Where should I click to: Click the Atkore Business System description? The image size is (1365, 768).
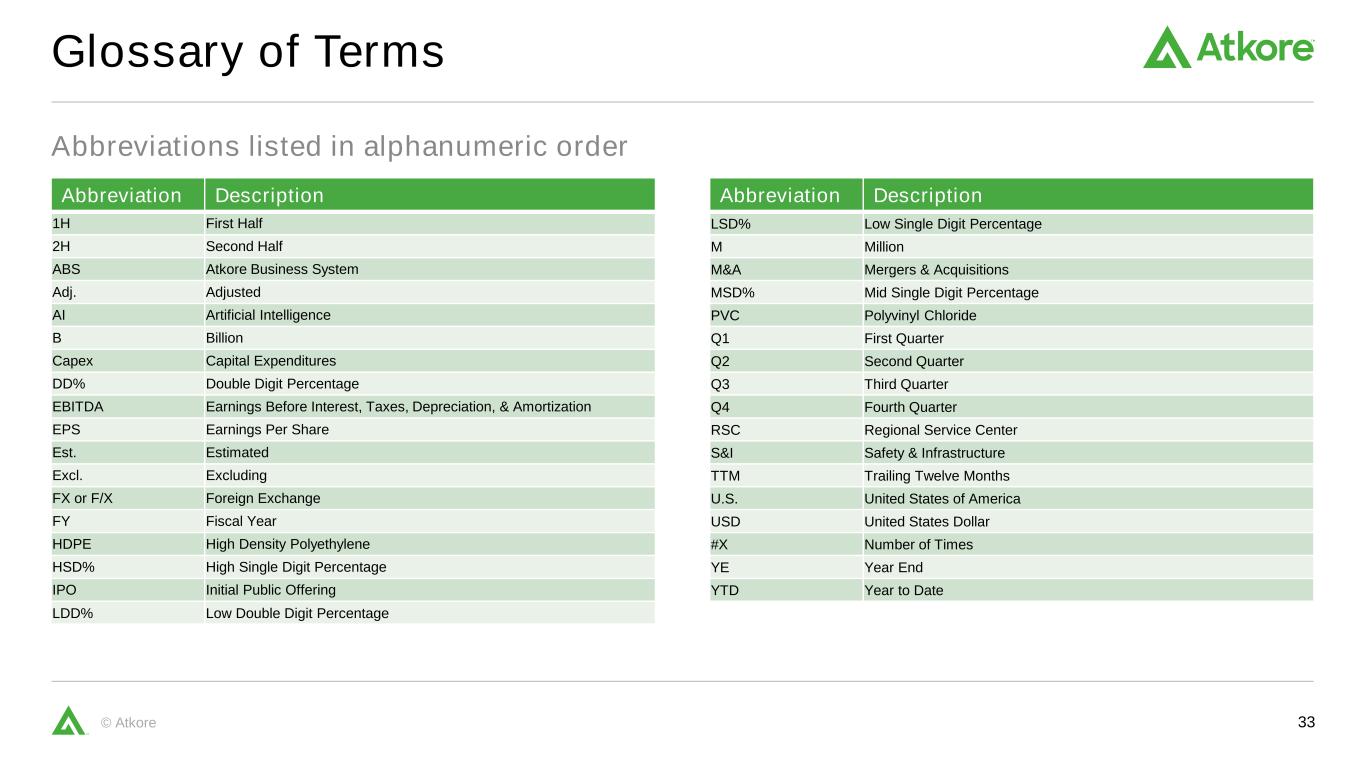point(282,269)
